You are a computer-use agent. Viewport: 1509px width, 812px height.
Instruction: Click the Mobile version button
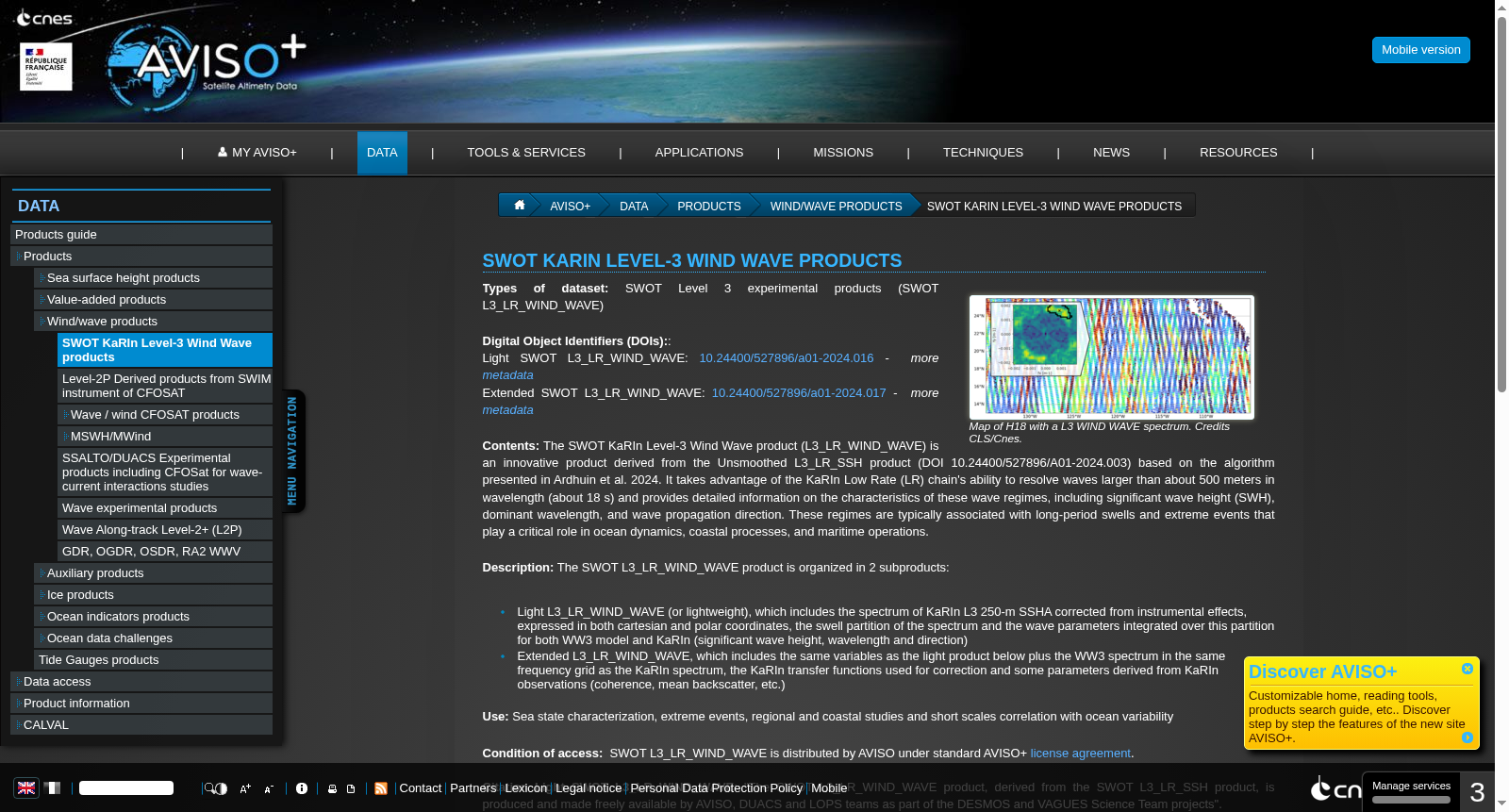(1421, 50)
